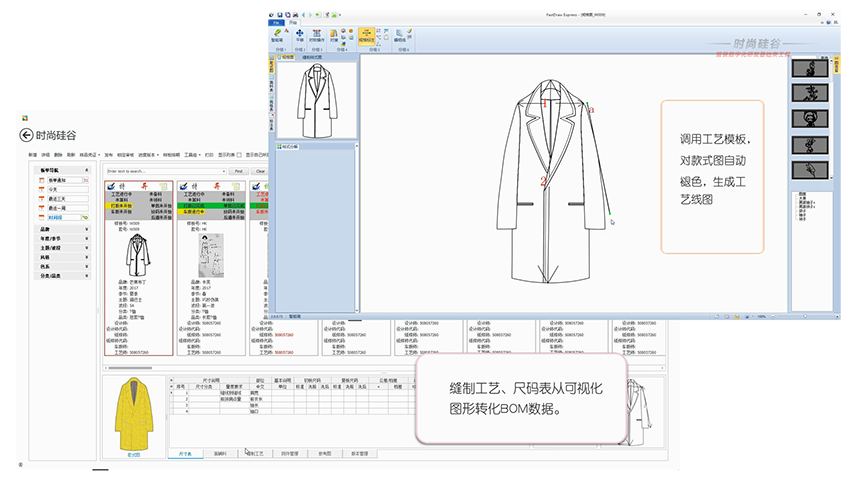Click the yellow note icon on the HK card
850x478 pixels.
pyautogui.click(x=236, y=186)
